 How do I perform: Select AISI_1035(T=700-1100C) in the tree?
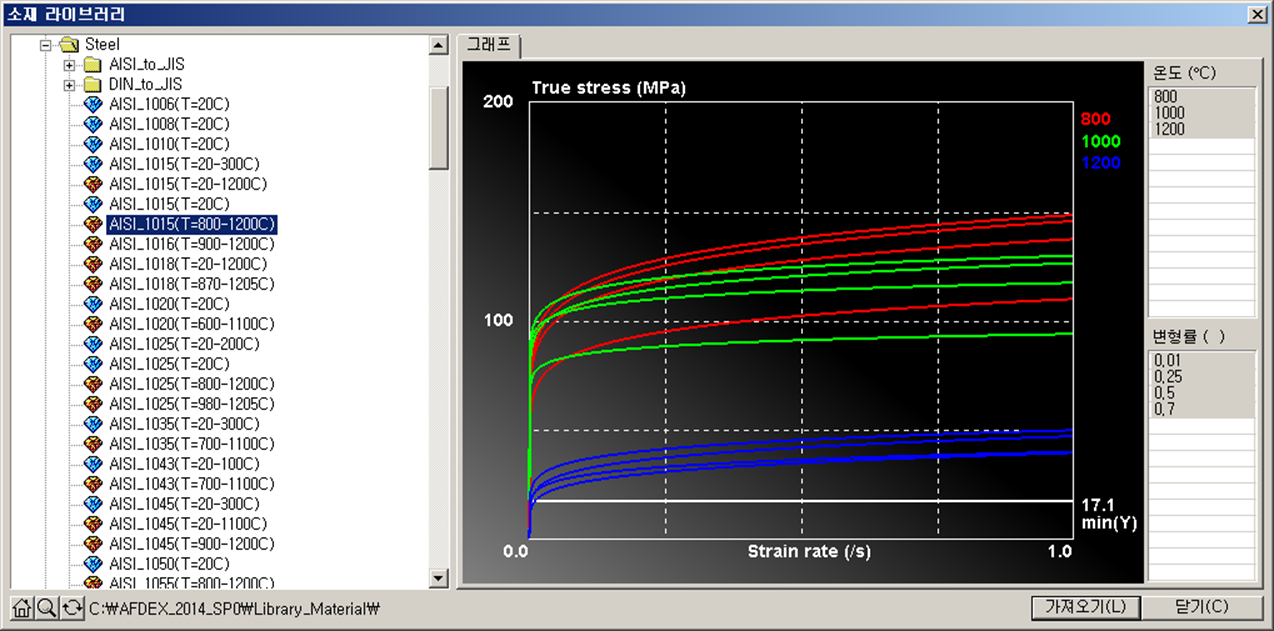[191, 444]
